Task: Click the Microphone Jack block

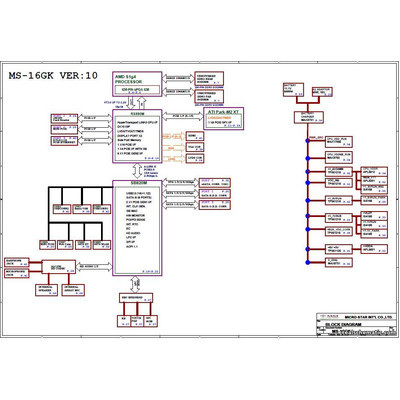Action: [x=17, y=273]
